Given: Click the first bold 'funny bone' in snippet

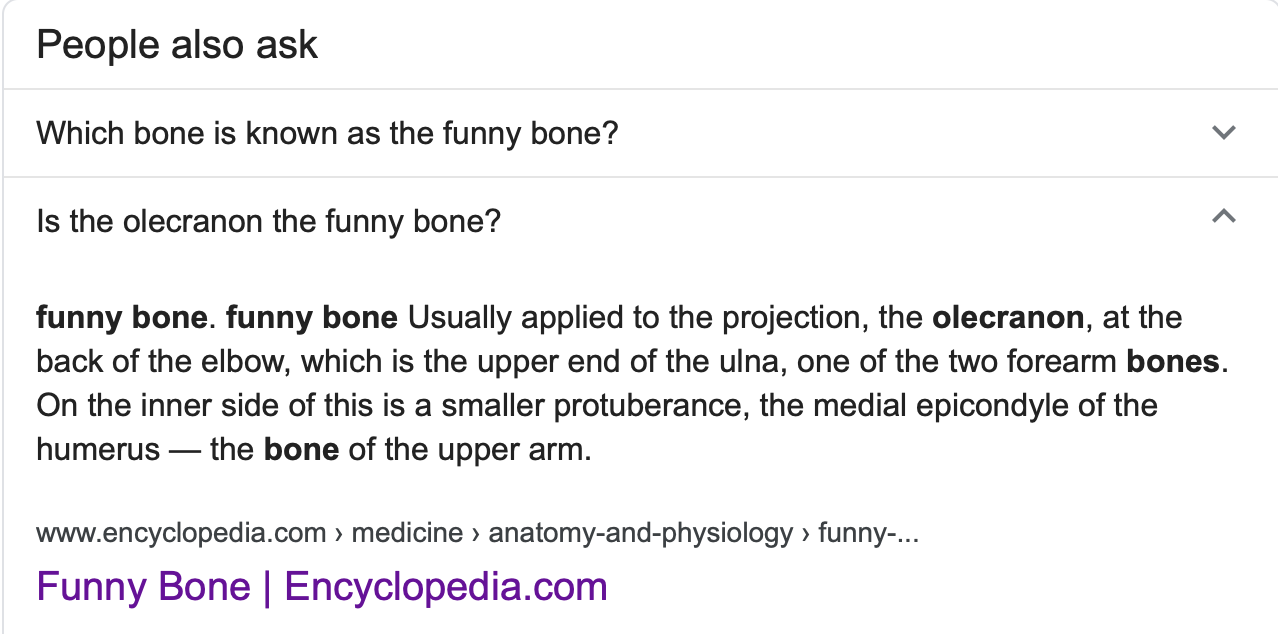Looking at the screenshot, I should click(121, 318).
